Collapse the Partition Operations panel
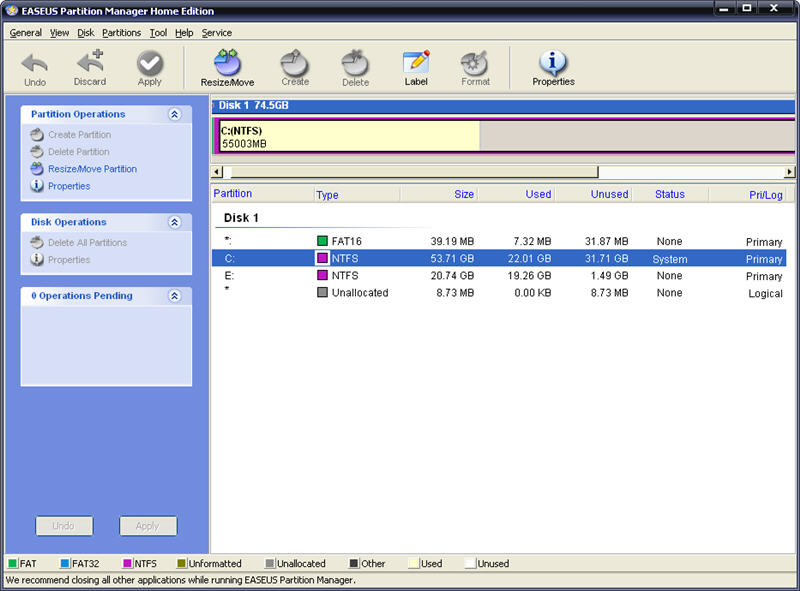 pyautogui.click(x=174, y=114)
